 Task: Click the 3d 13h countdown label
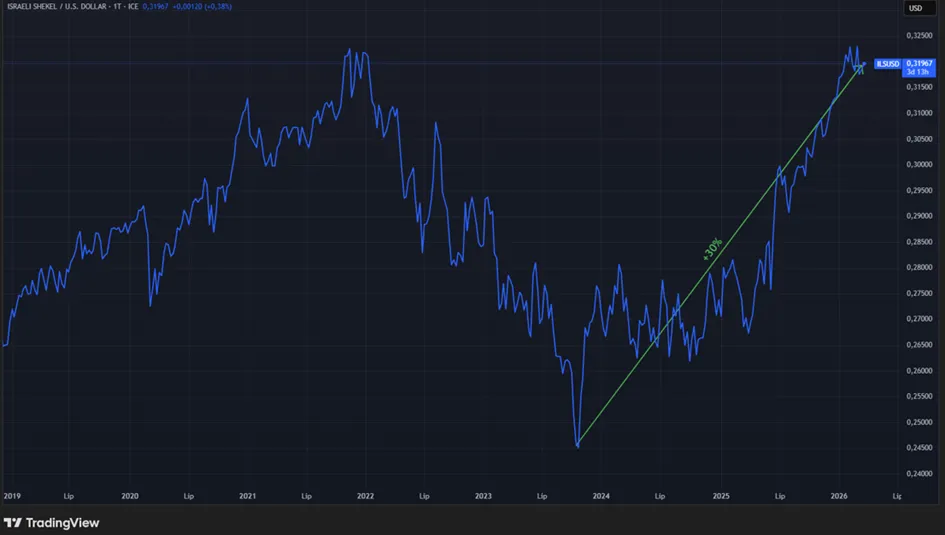coord(918,72)
